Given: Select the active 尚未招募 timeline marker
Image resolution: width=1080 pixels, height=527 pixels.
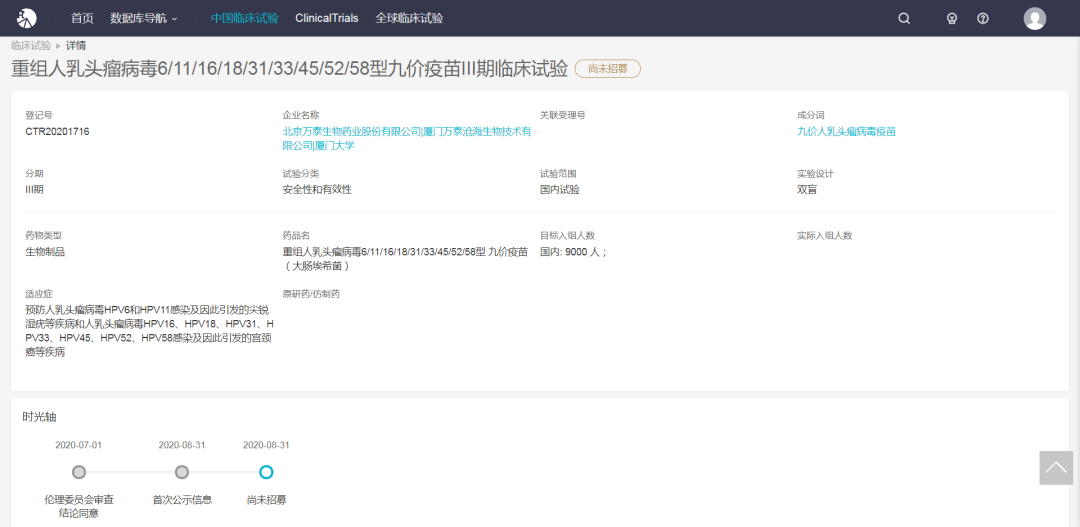Looking at the screenshot, I should 266,472.
